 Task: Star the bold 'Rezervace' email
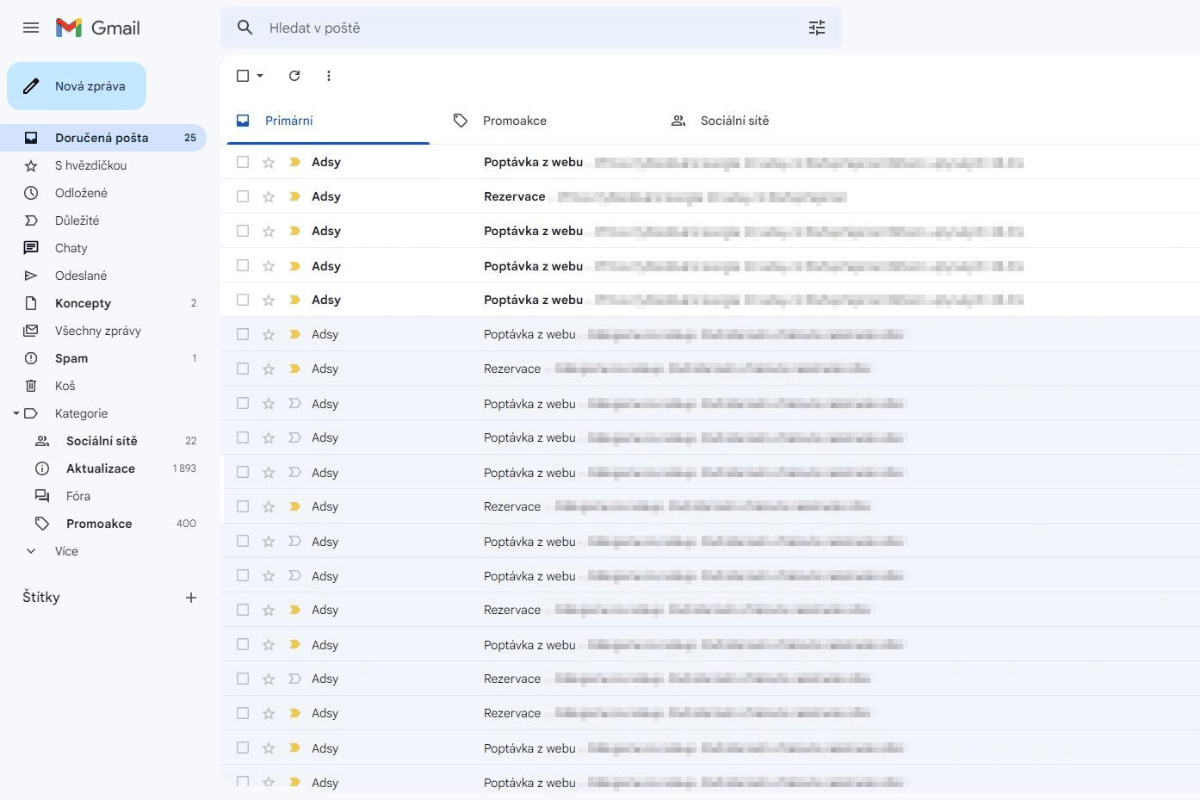268,197
